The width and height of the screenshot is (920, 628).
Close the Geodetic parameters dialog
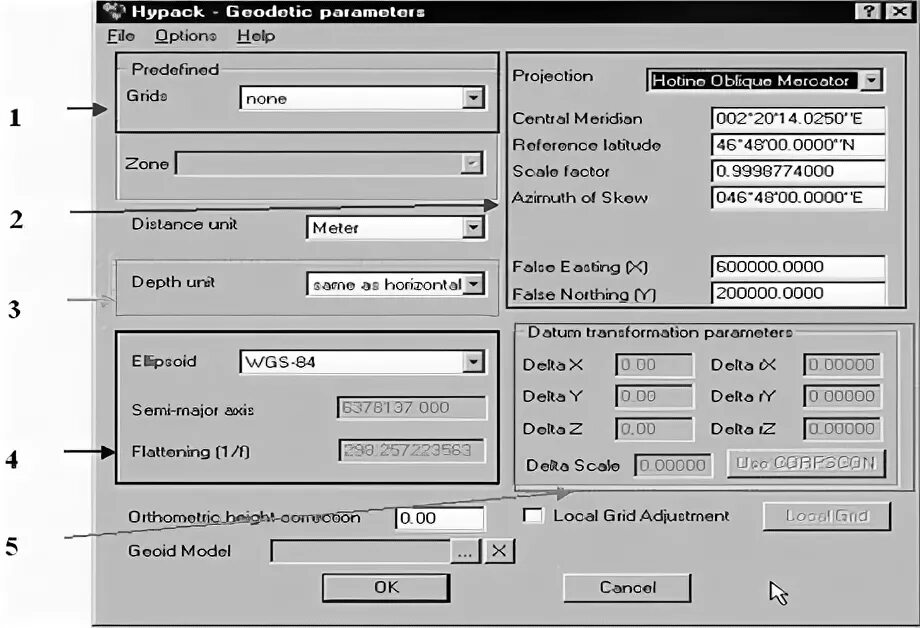(x=899, y=11)
